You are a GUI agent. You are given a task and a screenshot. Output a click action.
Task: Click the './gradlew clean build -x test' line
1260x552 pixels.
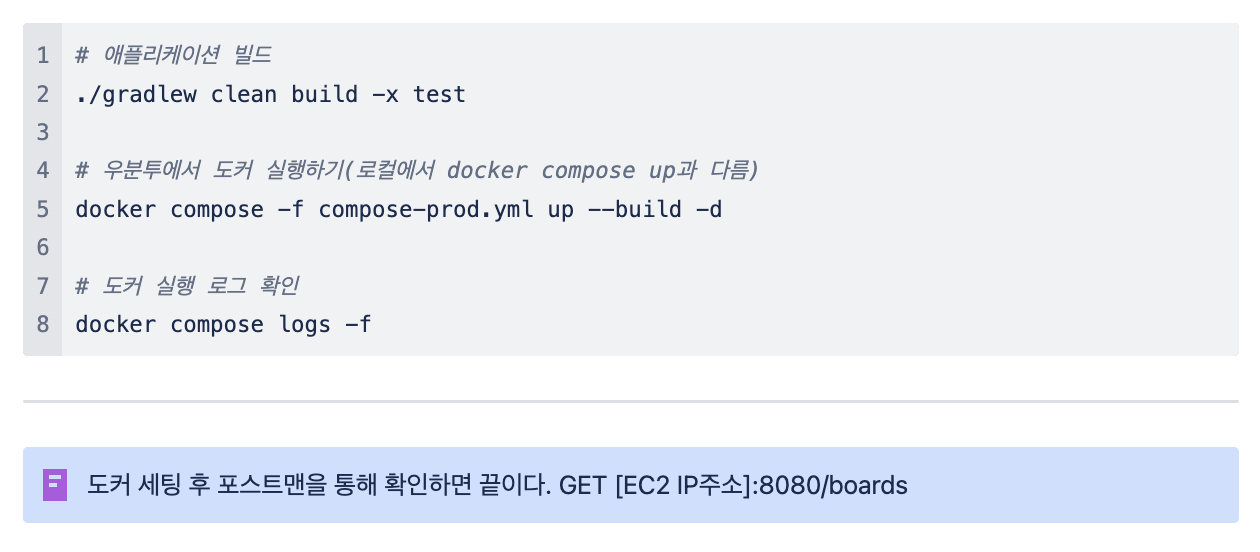pyautogui.click(x=270, y=95)
